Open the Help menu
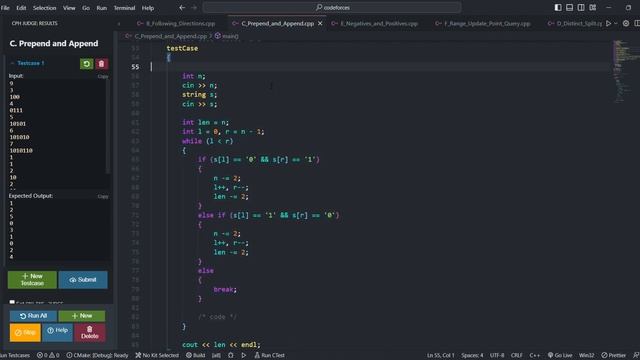This screenshot has width=640, height=360. pos(148,8)
